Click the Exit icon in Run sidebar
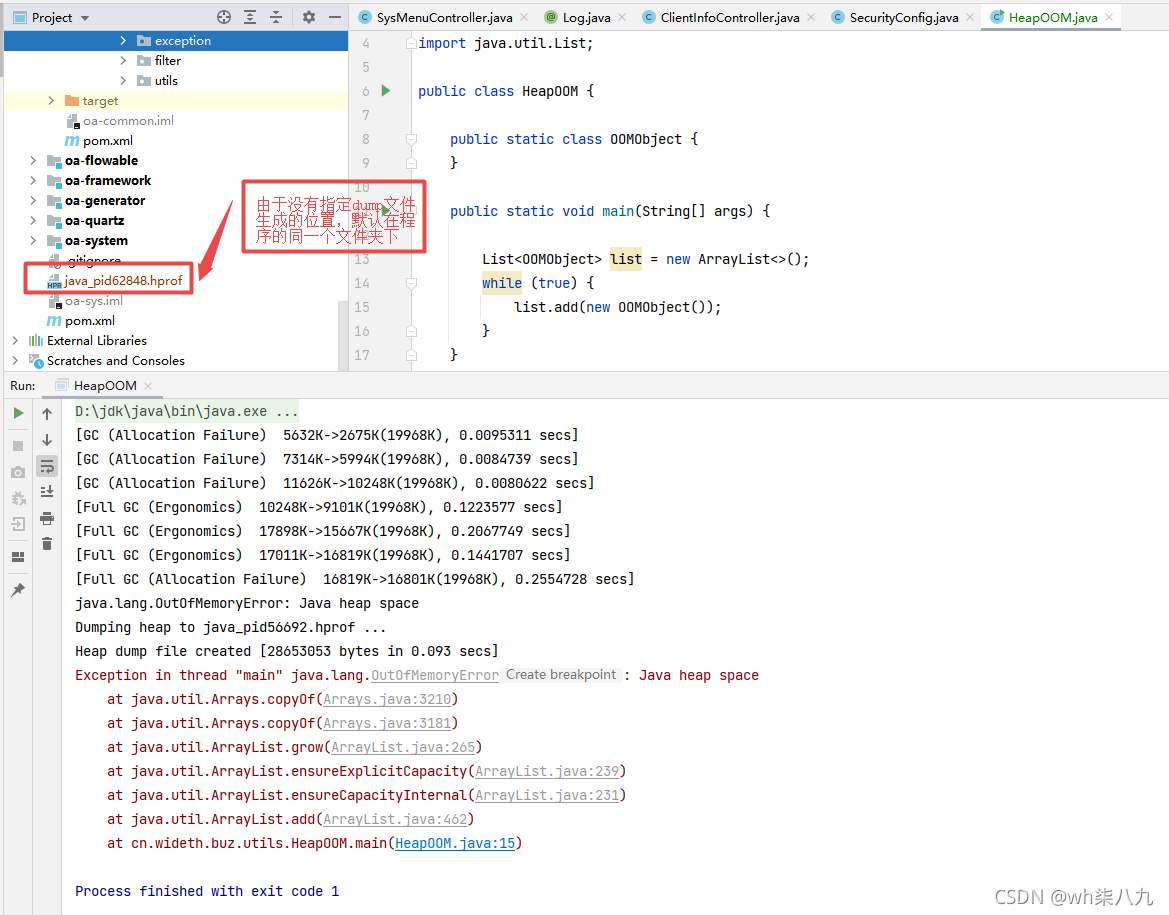 tap(19, 523)
